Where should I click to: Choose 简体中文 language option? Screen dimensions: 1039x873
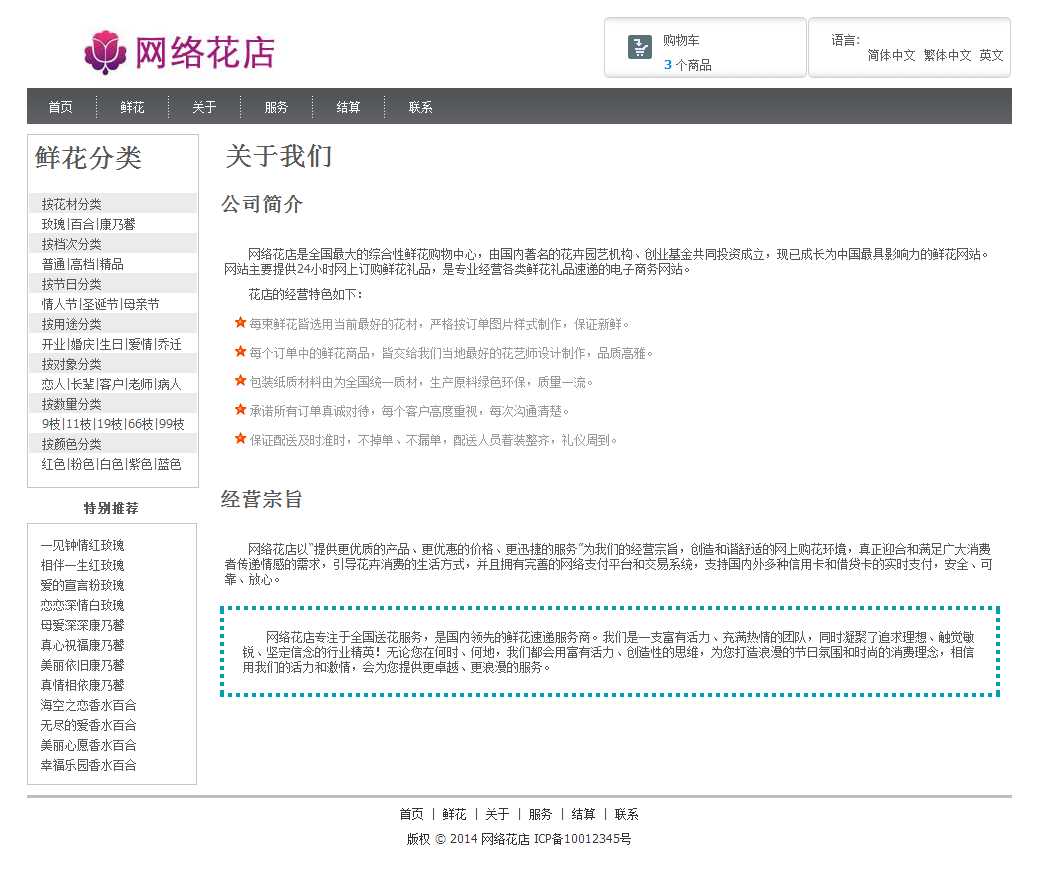click(x=891, y=56)
